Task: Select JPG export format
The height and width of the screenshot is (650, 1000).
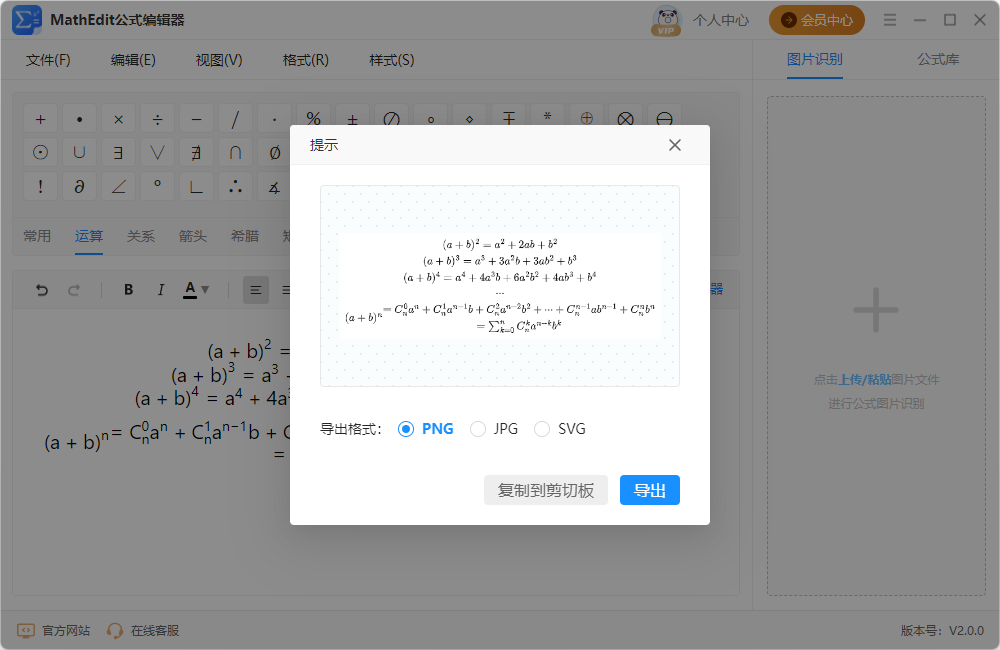Action: [x=494, y=429]
